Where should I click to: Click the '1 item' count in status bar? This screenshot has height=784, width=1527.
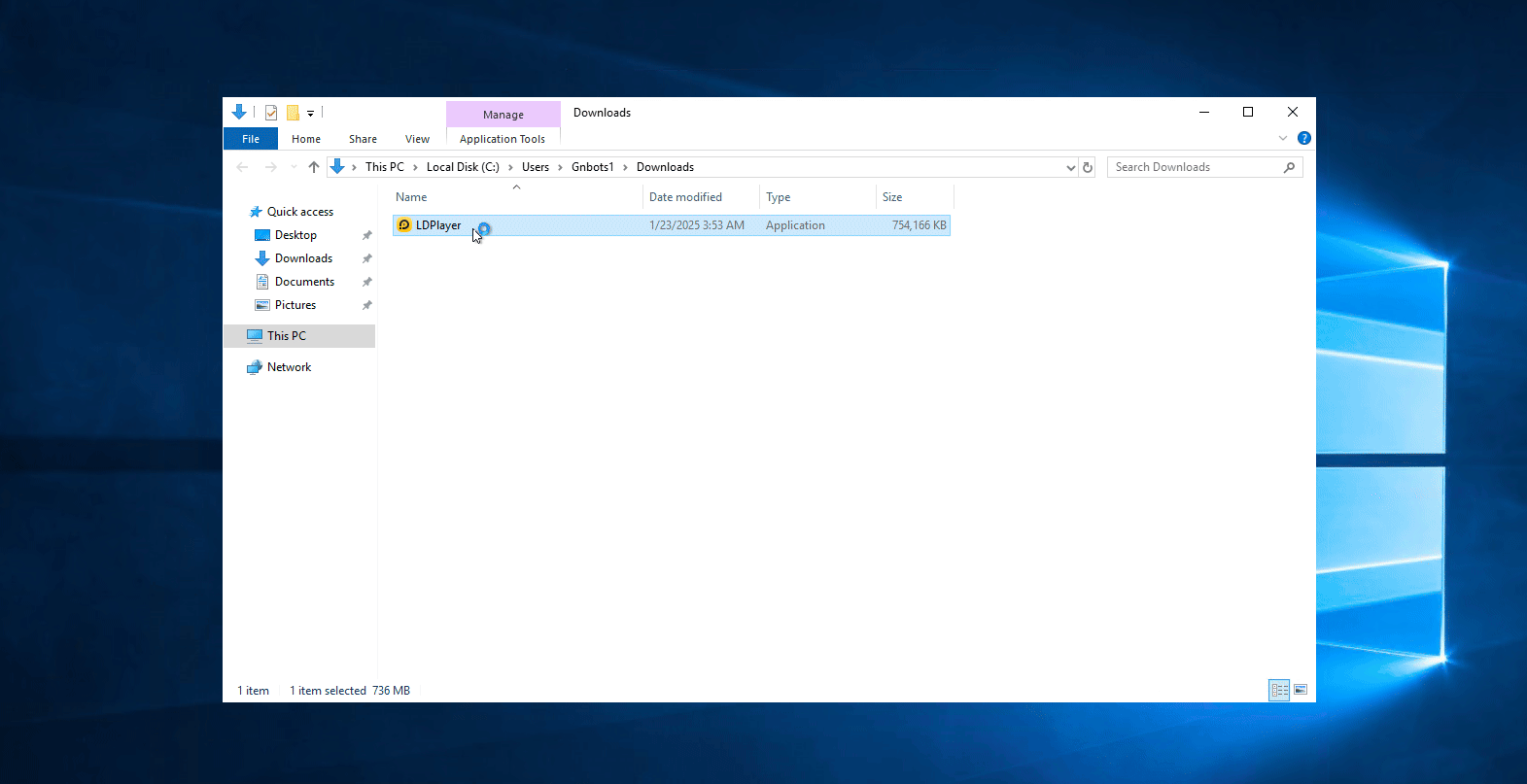[253, 691]
